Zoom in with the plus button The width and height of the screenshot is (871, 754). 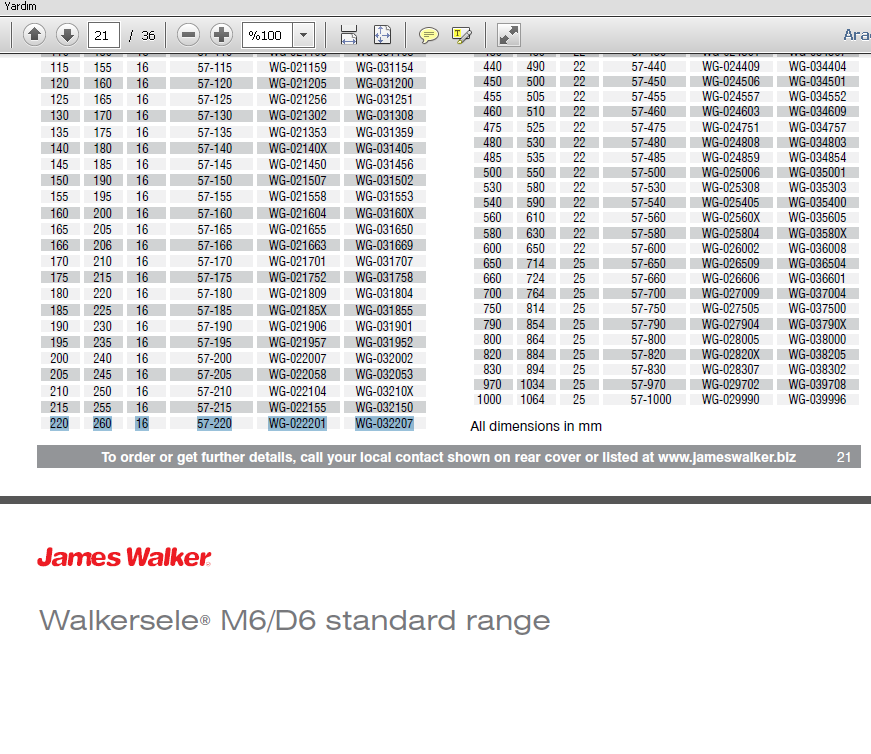pos(221,35)
